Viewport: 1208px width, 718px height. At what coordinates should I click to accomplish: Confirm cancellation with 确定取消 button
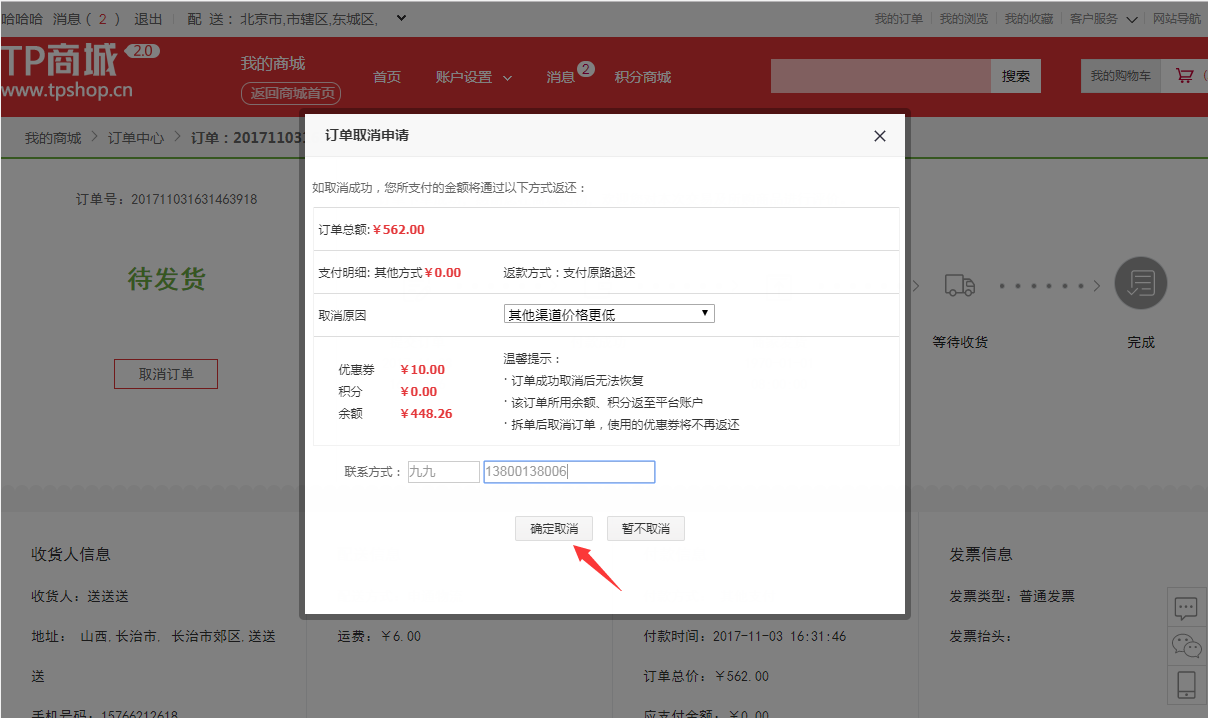pyautogui.click(x=553, y=528)
